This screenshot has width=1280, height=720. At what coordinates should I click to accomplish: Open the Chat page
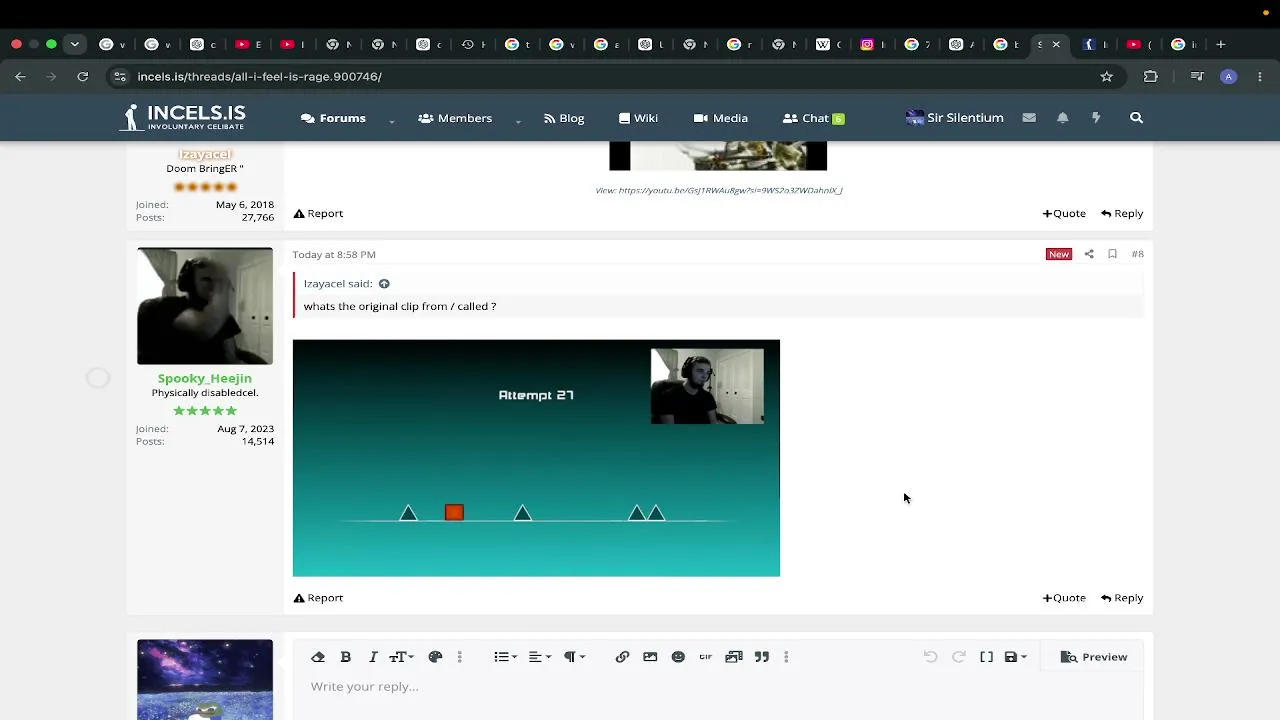point(813,118)
